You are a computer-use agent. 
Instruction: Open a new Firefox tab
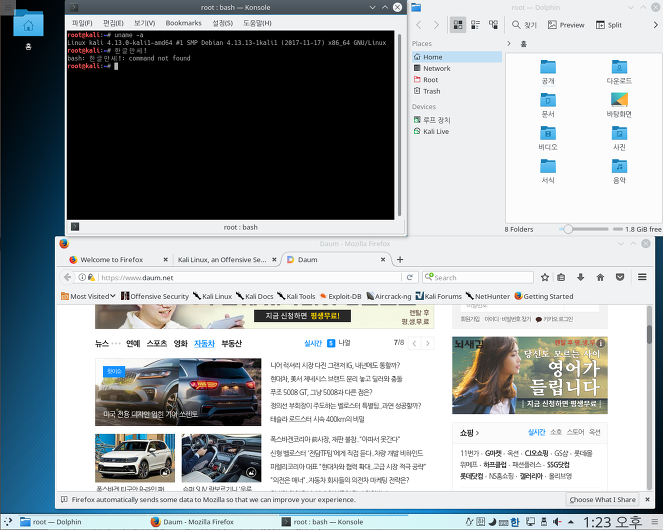[400, 259]
